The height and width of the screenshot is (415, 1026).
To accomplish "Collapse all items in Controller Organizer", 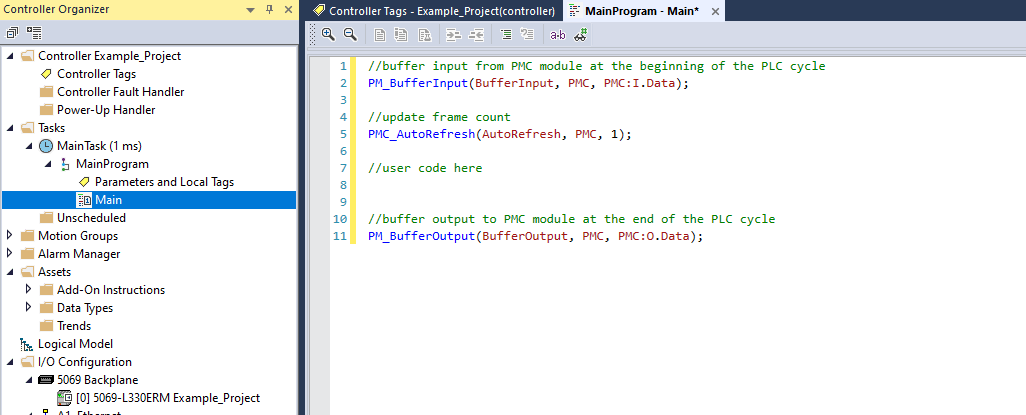I will point(13,32).
